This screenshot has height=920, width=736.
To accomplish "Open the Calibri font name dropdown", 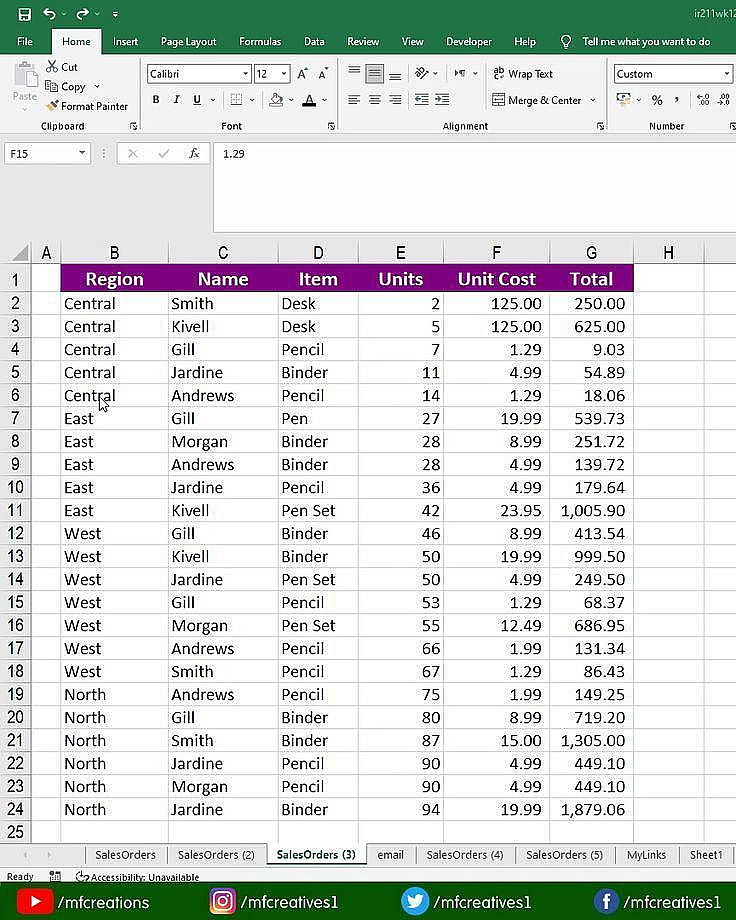I will (x=245, y=74).
